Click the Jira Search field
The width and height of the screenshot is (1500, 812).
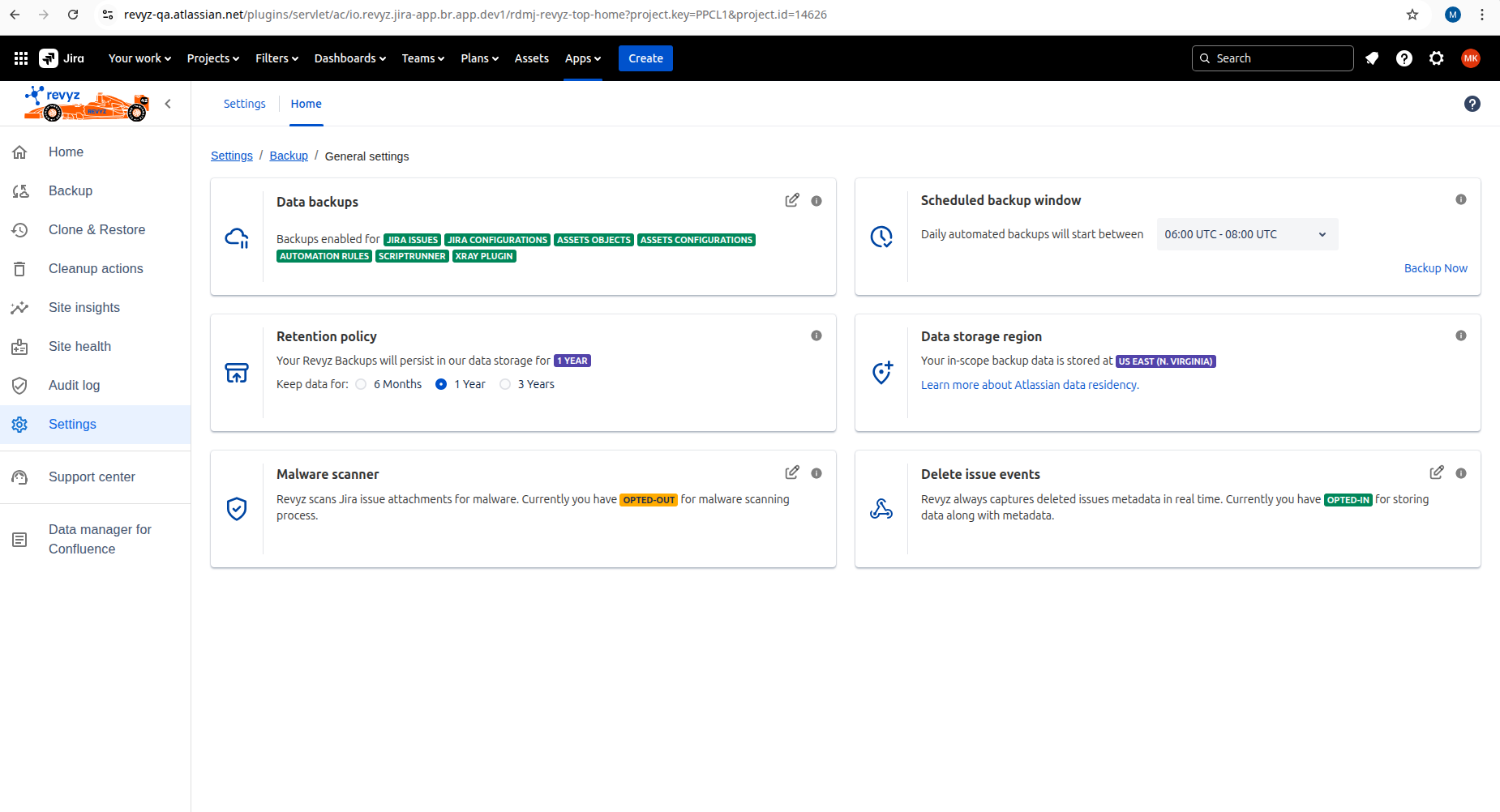(1273, 58)
